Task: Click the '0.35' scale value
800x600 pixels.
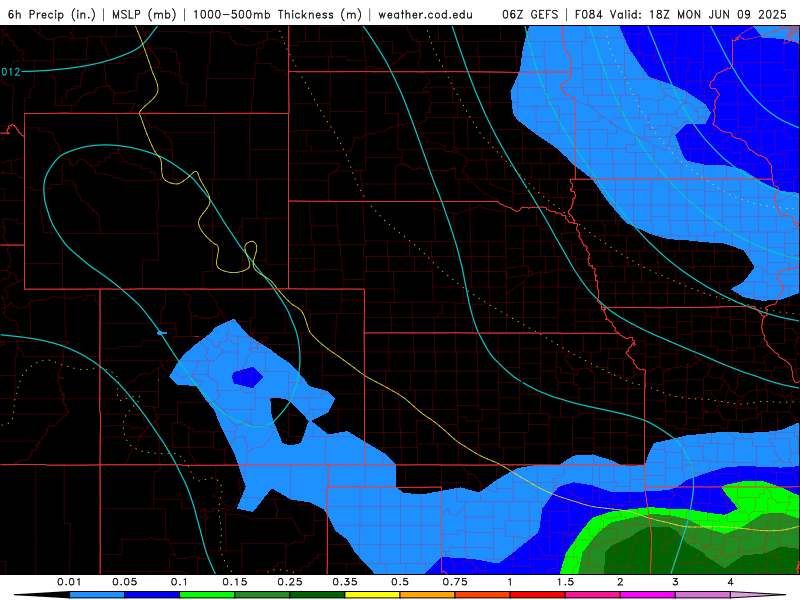Action: [345, 582]
